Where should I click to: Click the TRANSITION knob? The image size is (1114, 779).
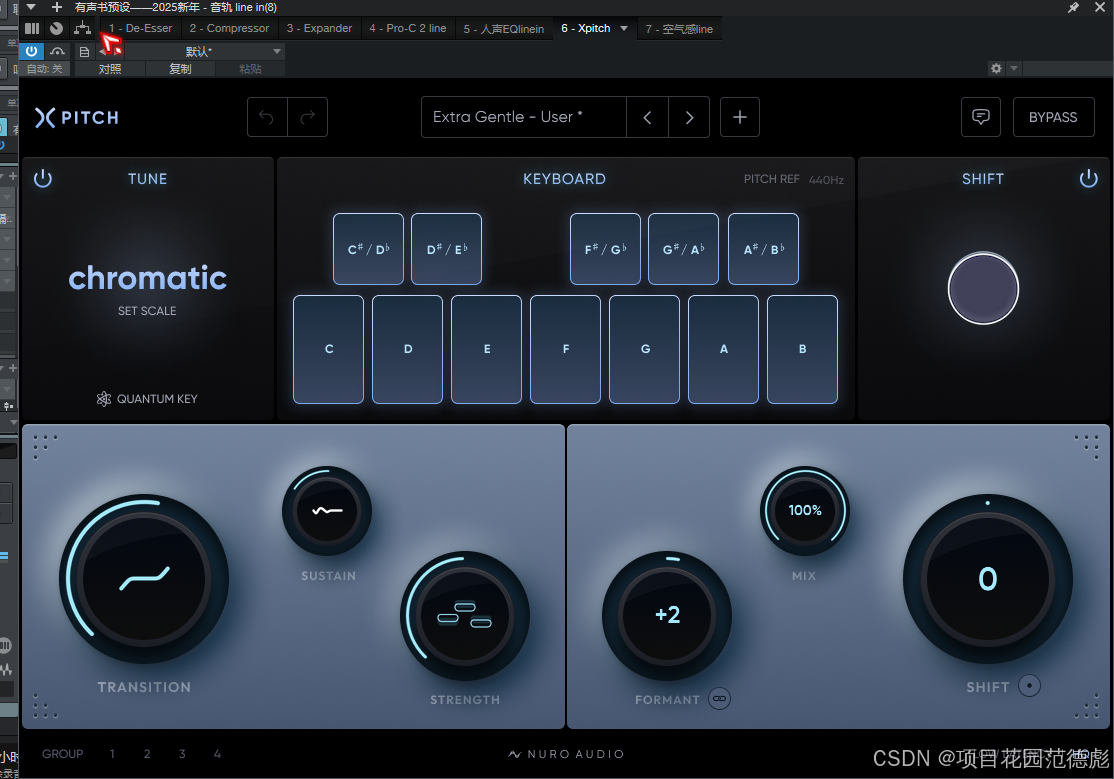(x=144, y=579)
